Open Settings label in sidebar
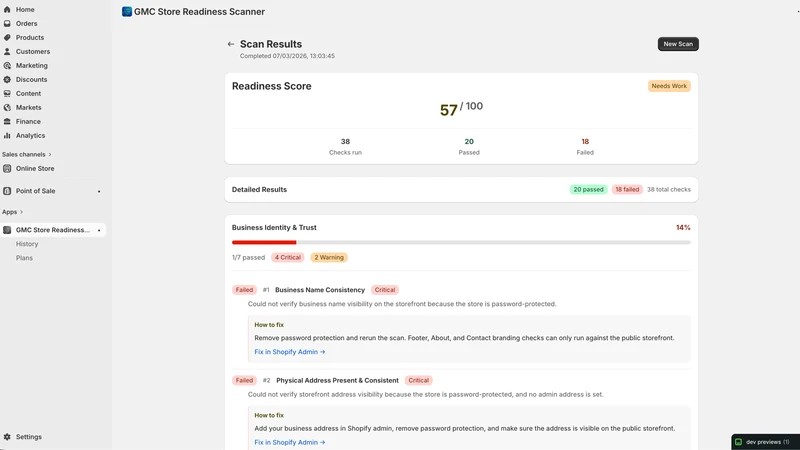 29,437
